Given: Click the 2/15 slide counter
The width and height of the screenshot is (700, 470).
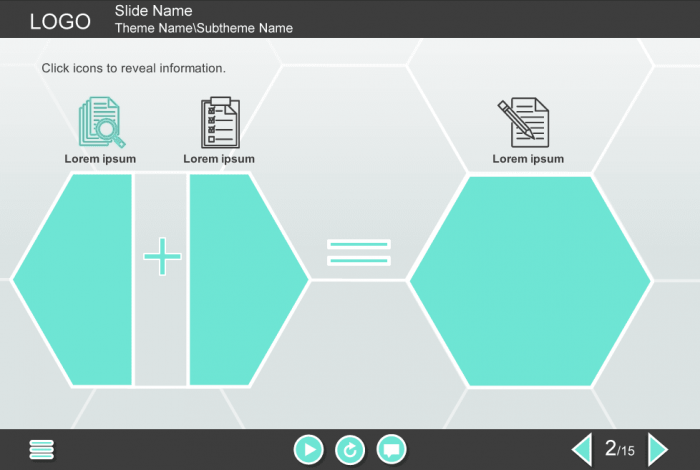Looking at the screenshot, I should [x=620, y=449].
